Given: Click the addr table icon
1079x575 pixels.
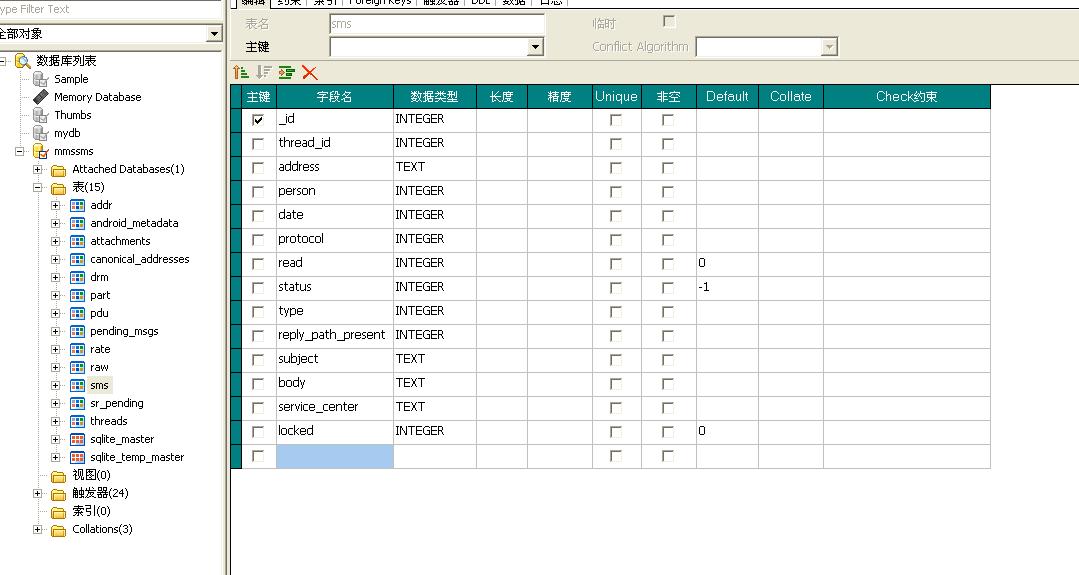Looking at the screenshot, I should (x=77, y=205).
